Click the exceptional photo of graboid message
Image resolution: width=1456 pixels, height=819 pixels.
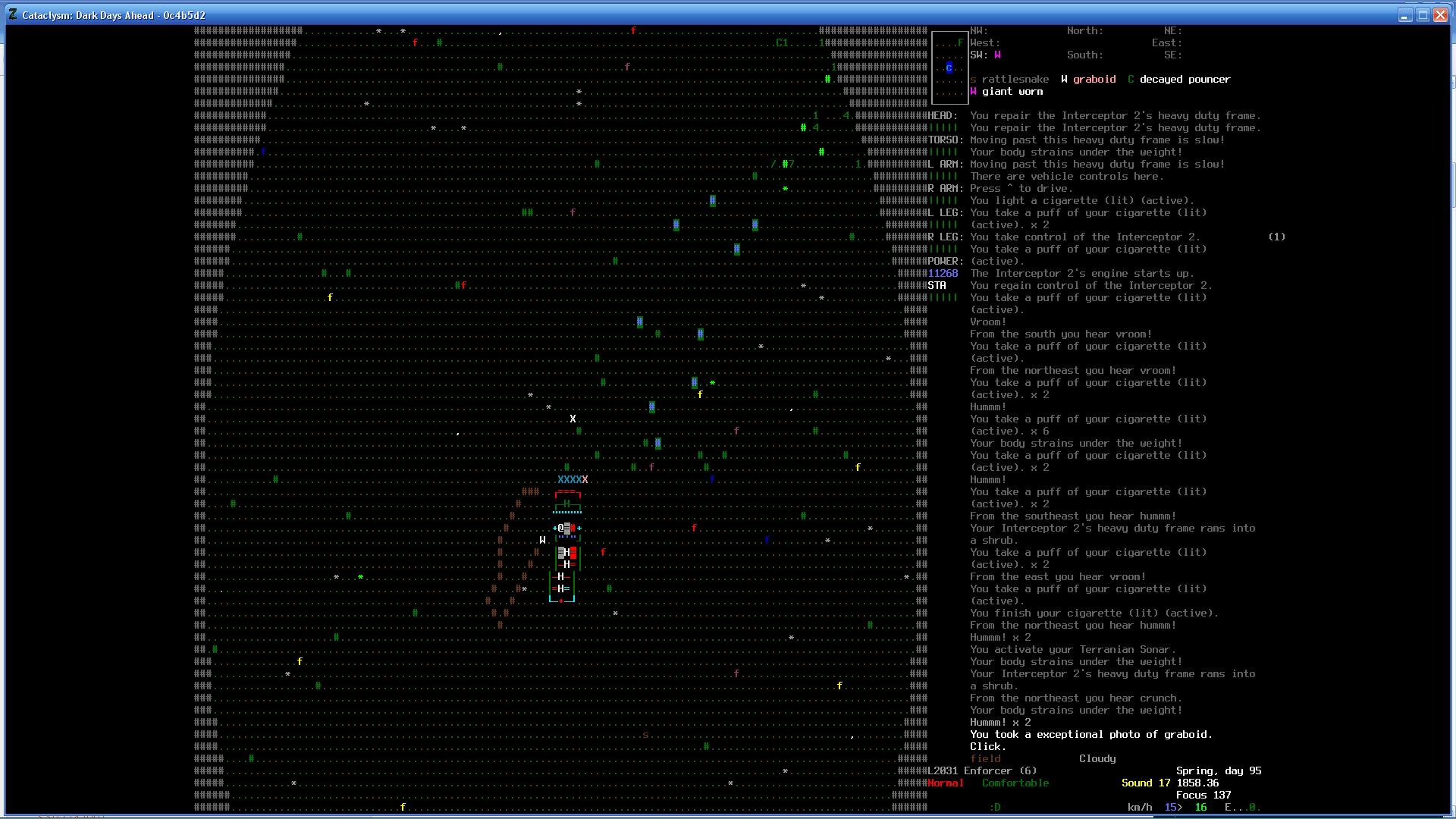1090,735
